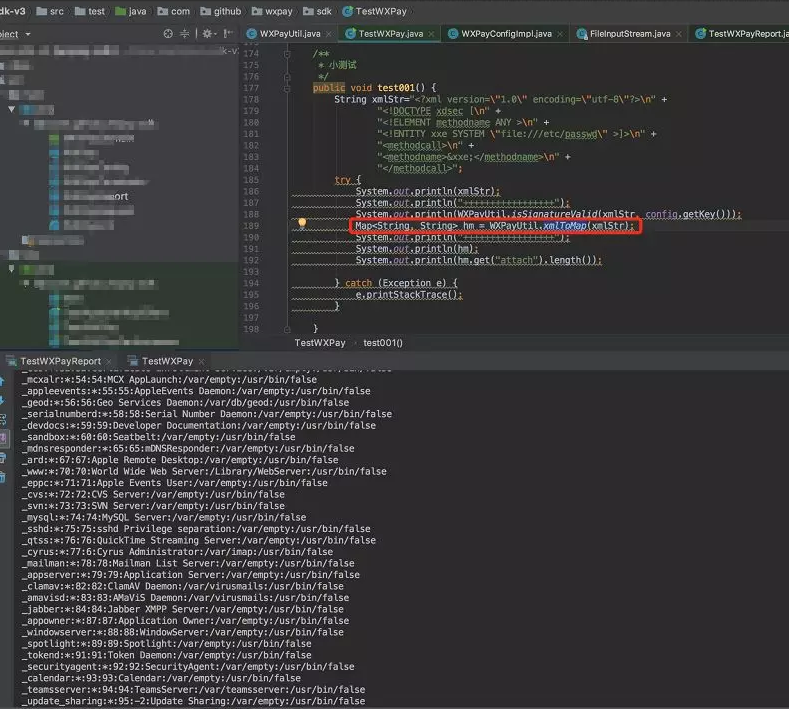The width and height of the screenshot is (789, 709).
Task: Click the locate/scroll-from-source target icon
Action: coord(168,34)
